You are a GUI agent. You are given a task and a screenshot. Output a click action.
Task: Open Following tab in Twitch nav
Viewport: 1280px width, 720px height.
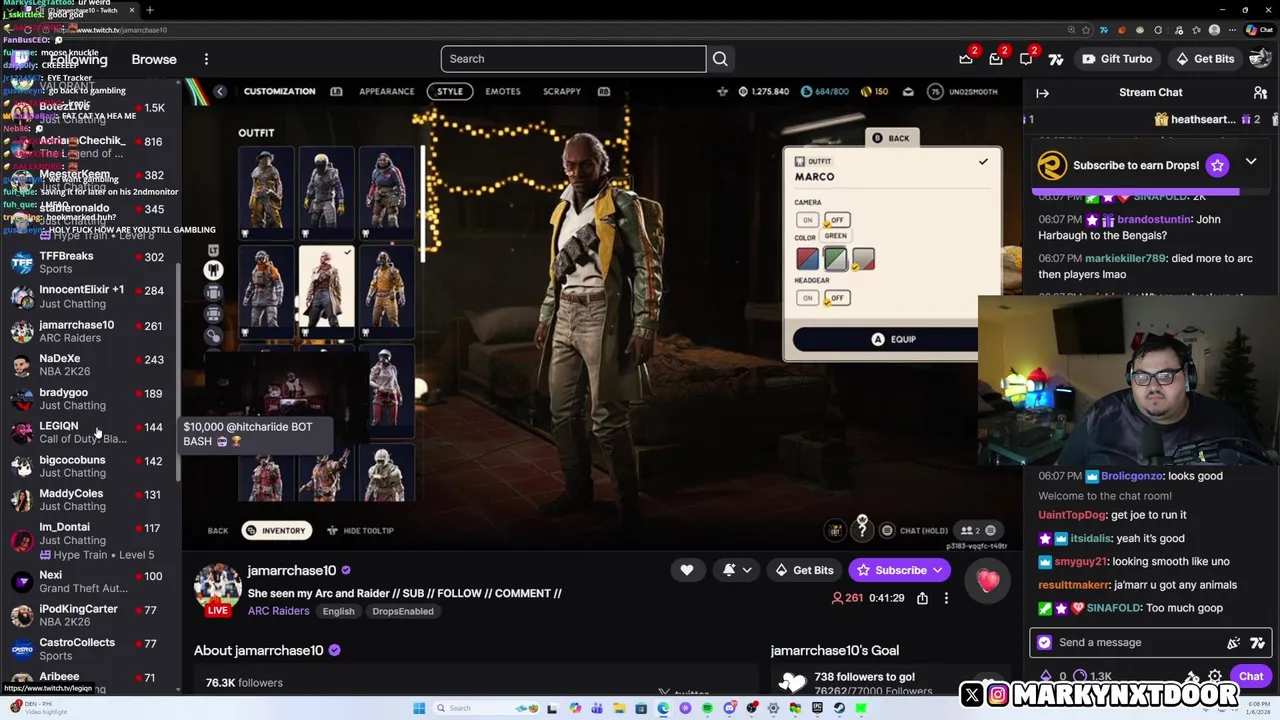79,59
